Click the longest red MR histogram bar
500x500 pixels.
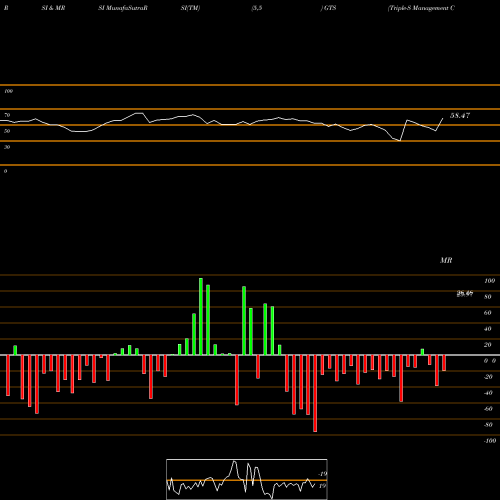pos(315,393)
